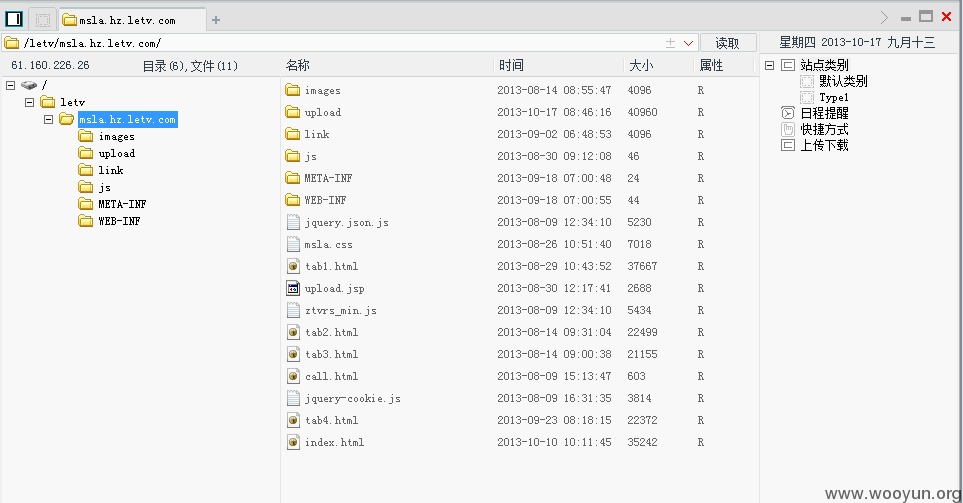
Task: Click the plus-minus icon in path bar
Action: (670, 43)
